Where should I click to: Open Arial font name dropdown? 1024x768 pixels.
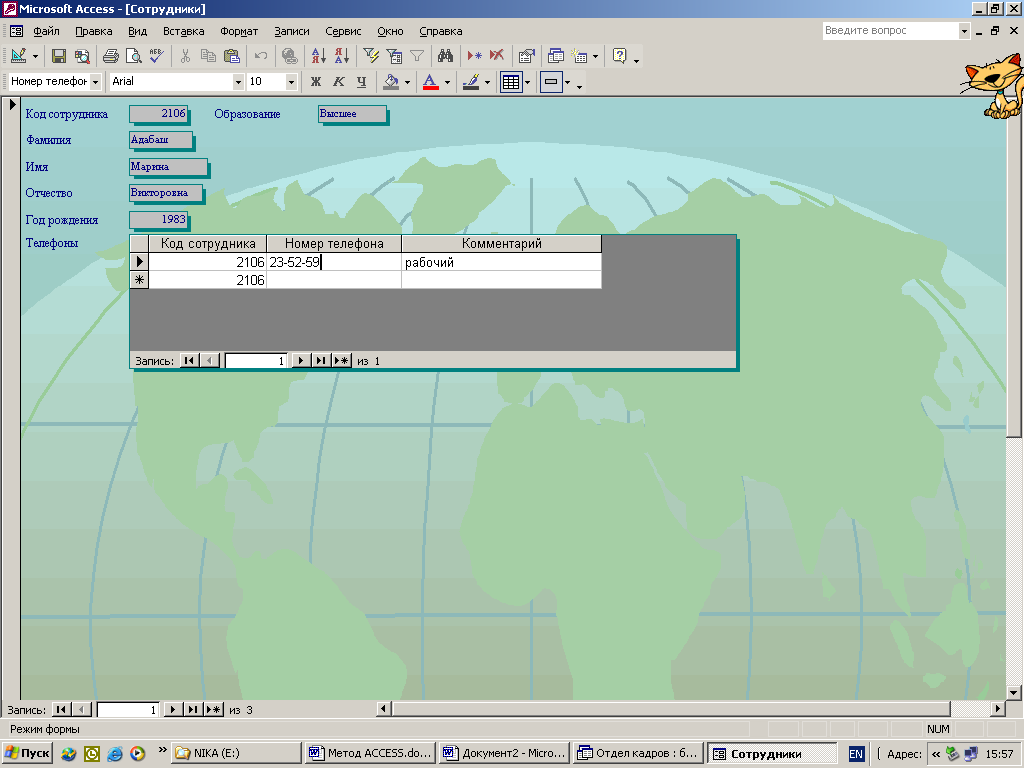pos(238,82)
